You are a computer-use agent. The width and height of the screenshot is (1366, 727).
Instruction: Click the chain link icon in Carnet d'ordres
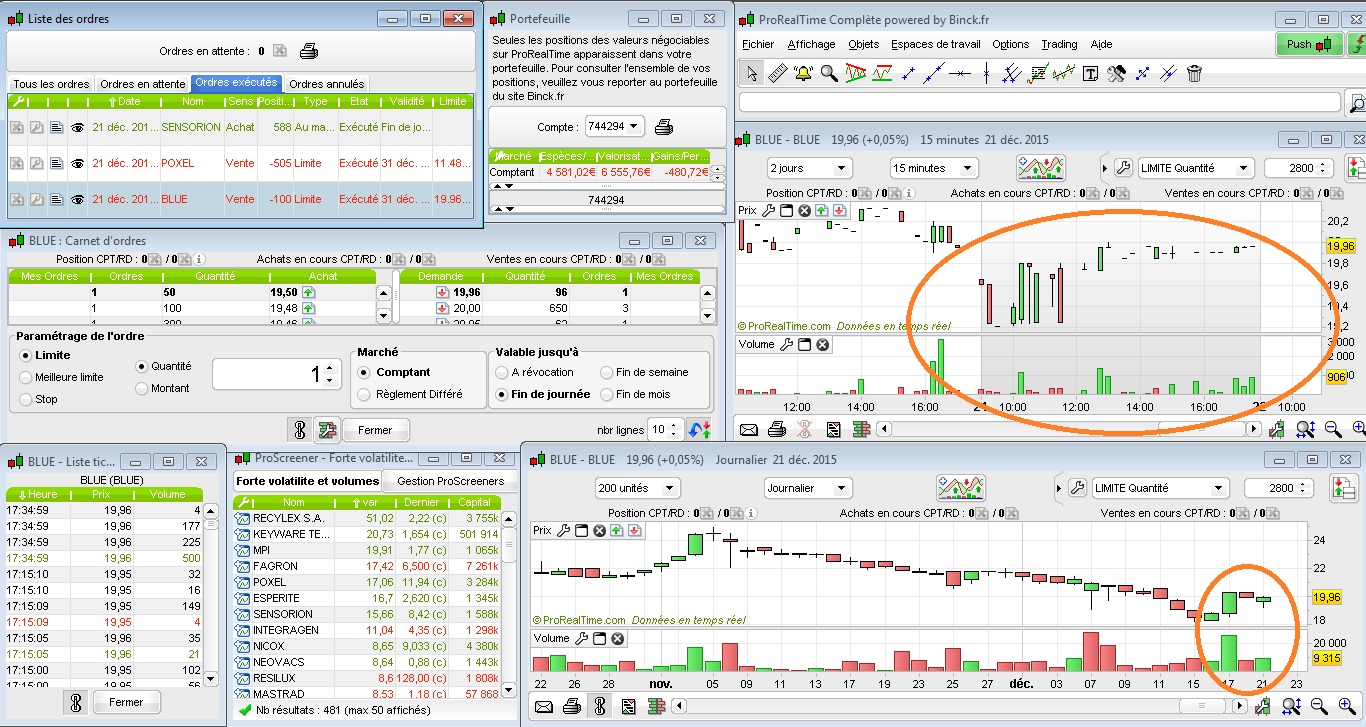298,430
